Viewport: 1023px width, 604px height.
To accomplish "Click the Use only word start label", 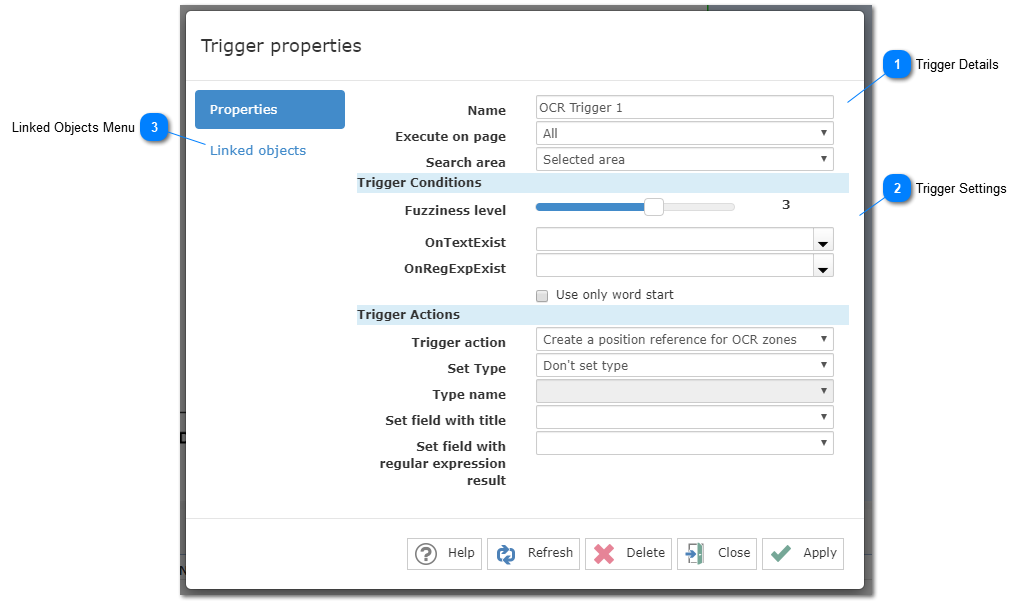I will pos(615,295).
